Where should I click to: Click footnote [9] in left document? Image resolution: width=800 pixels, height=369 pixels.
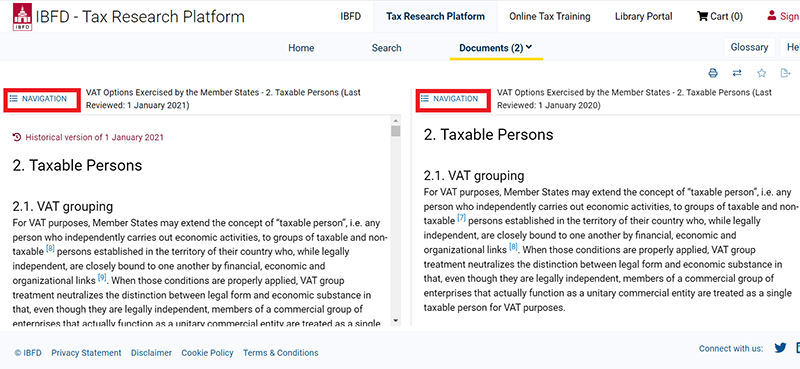(x=102, y=278)
